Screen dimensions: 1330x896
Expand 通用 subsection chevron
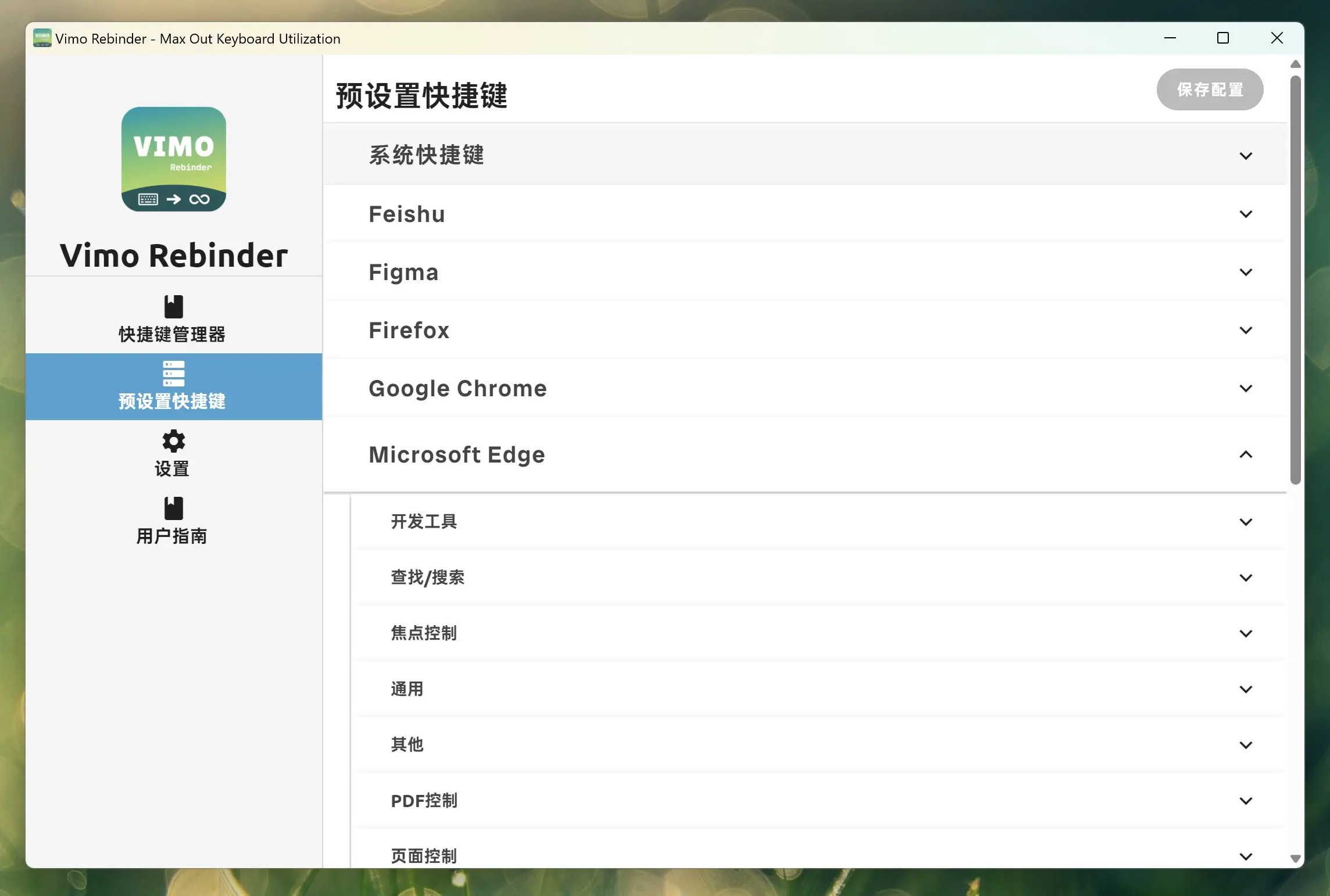(x=1246, y=689)
